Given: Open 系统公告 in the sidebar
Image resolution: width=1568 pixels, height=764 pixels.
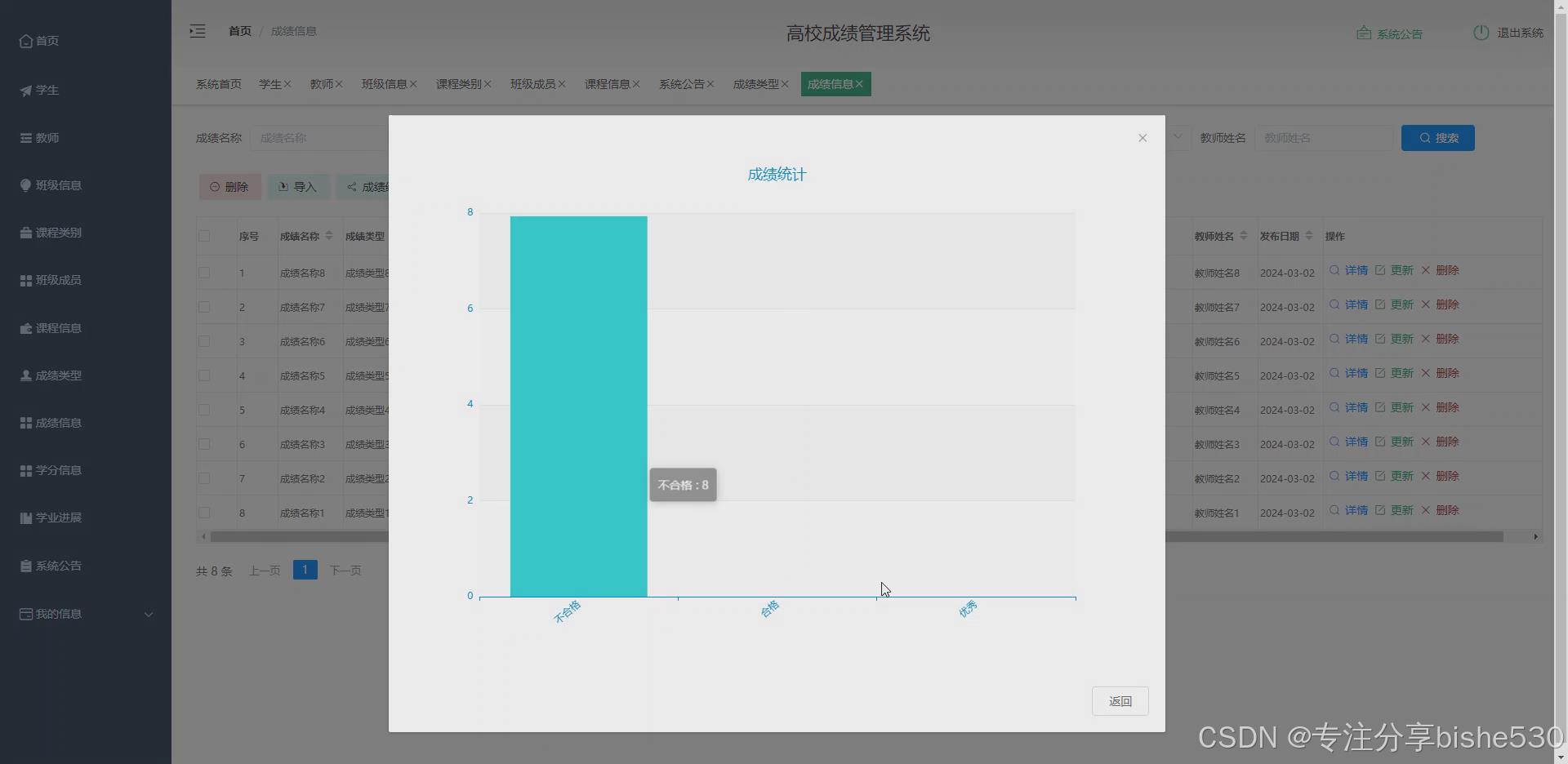Looking at the screenshot, I should 51,566.
